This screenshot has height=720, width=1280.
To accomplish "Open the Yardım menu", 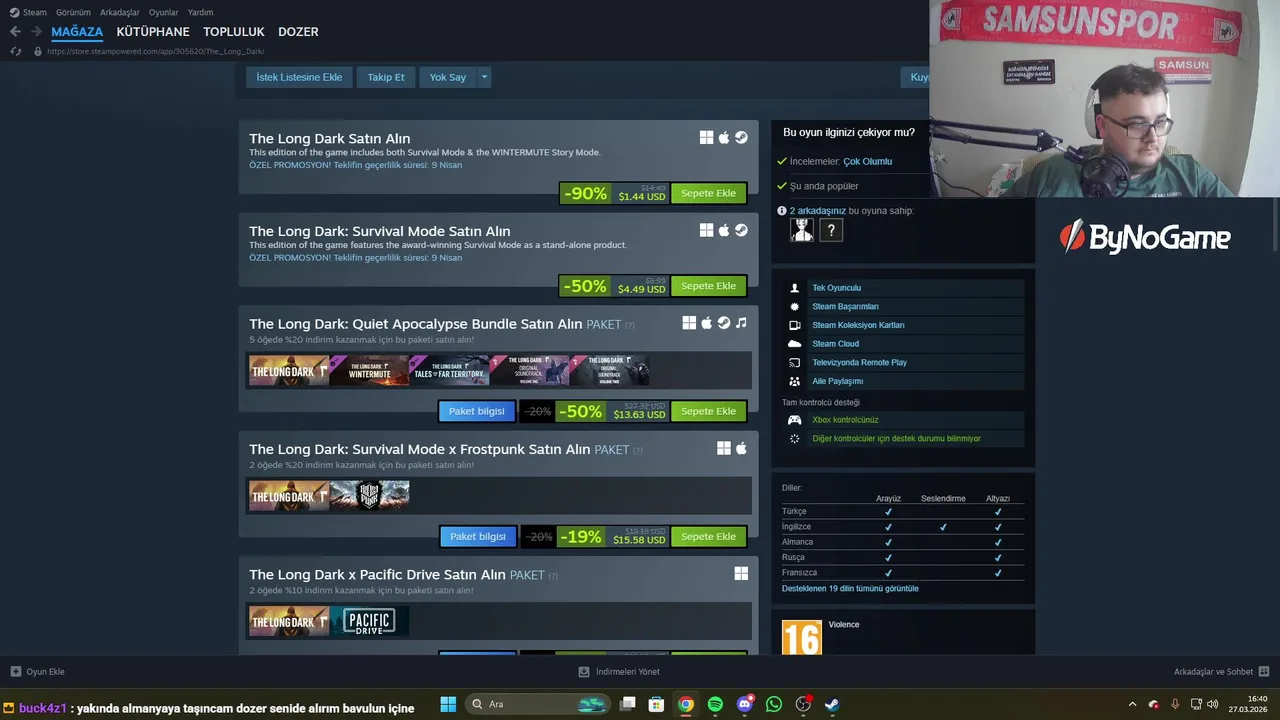I will tap(201, 12).
